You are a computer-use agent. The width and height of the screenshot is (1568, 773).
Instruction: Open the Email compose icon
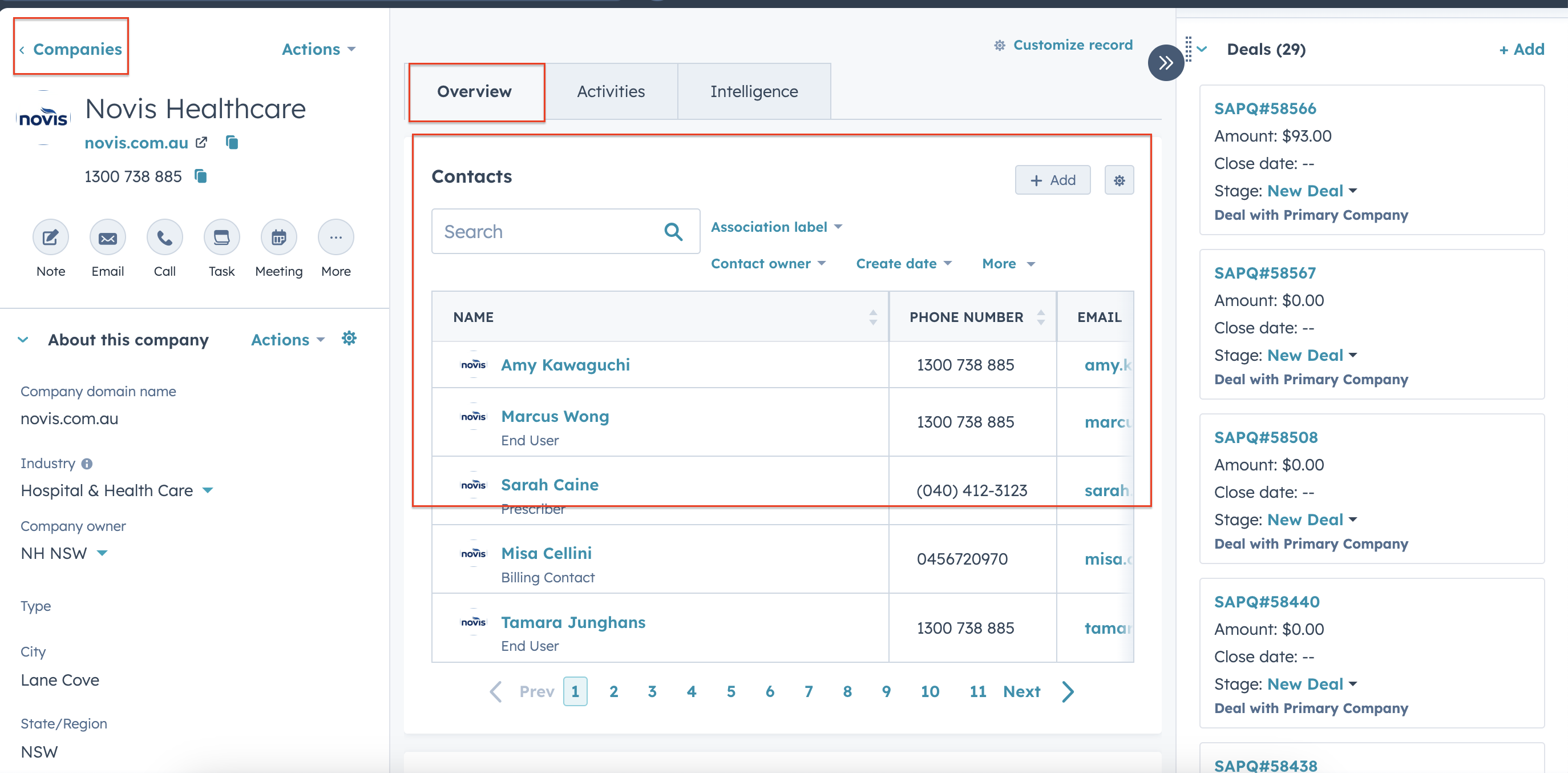pos(108,237)
